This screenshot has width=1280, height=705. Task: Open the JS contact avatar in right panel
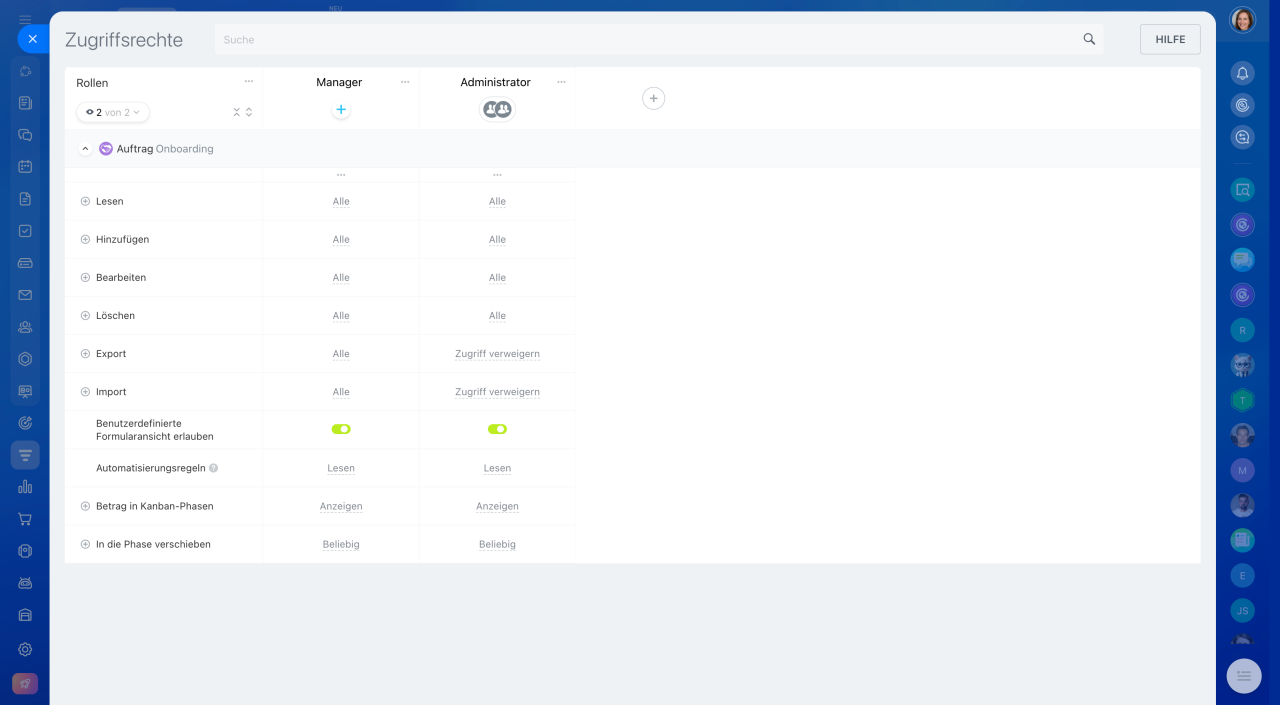tap(1242, 610)
